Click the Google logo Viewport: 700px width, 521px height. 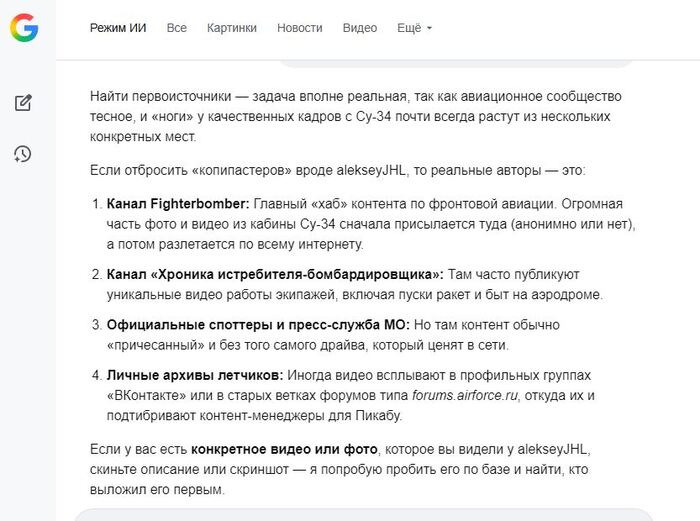click(24, 28)
